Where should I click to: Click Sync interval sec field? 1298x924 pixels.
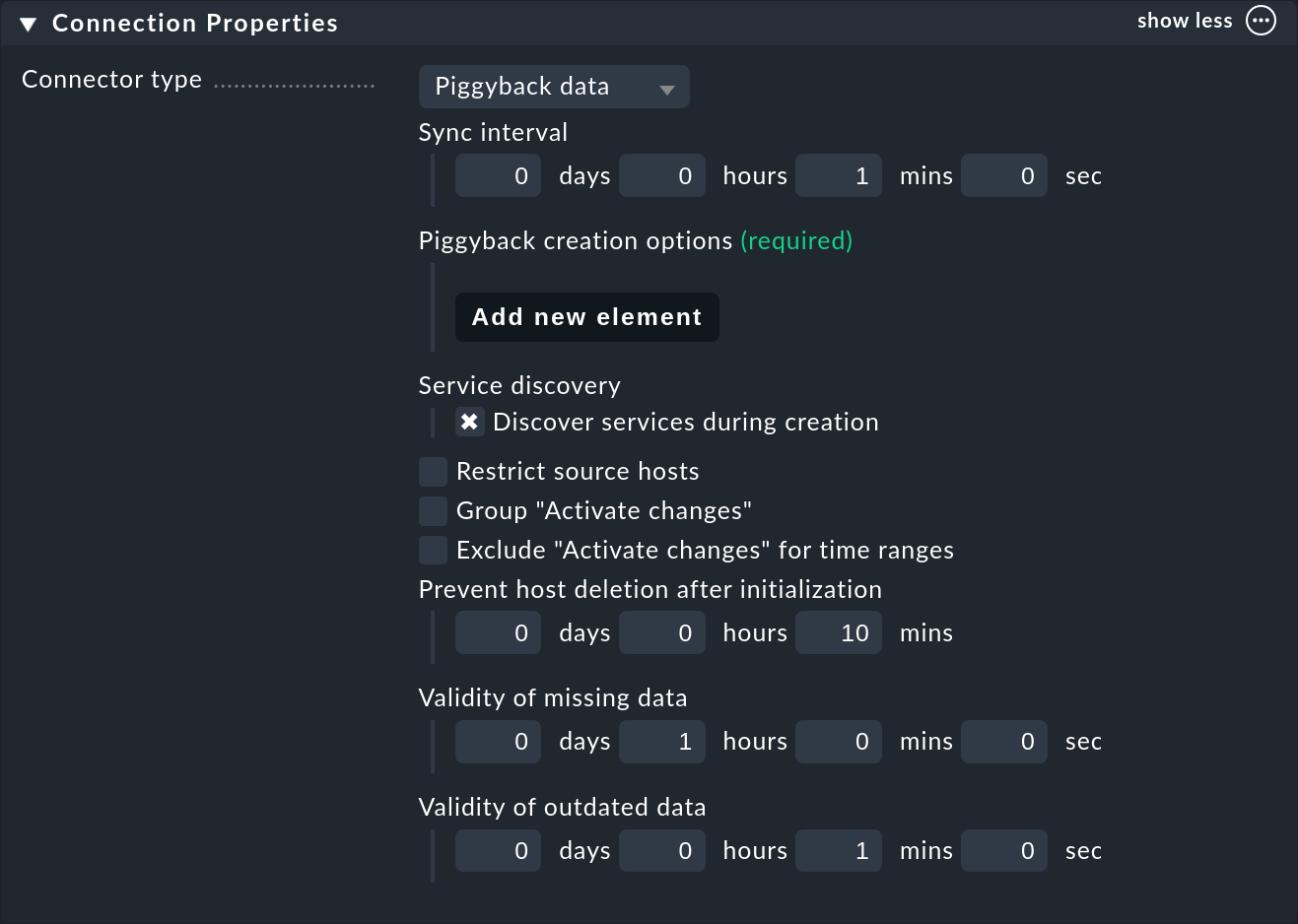1004,175
